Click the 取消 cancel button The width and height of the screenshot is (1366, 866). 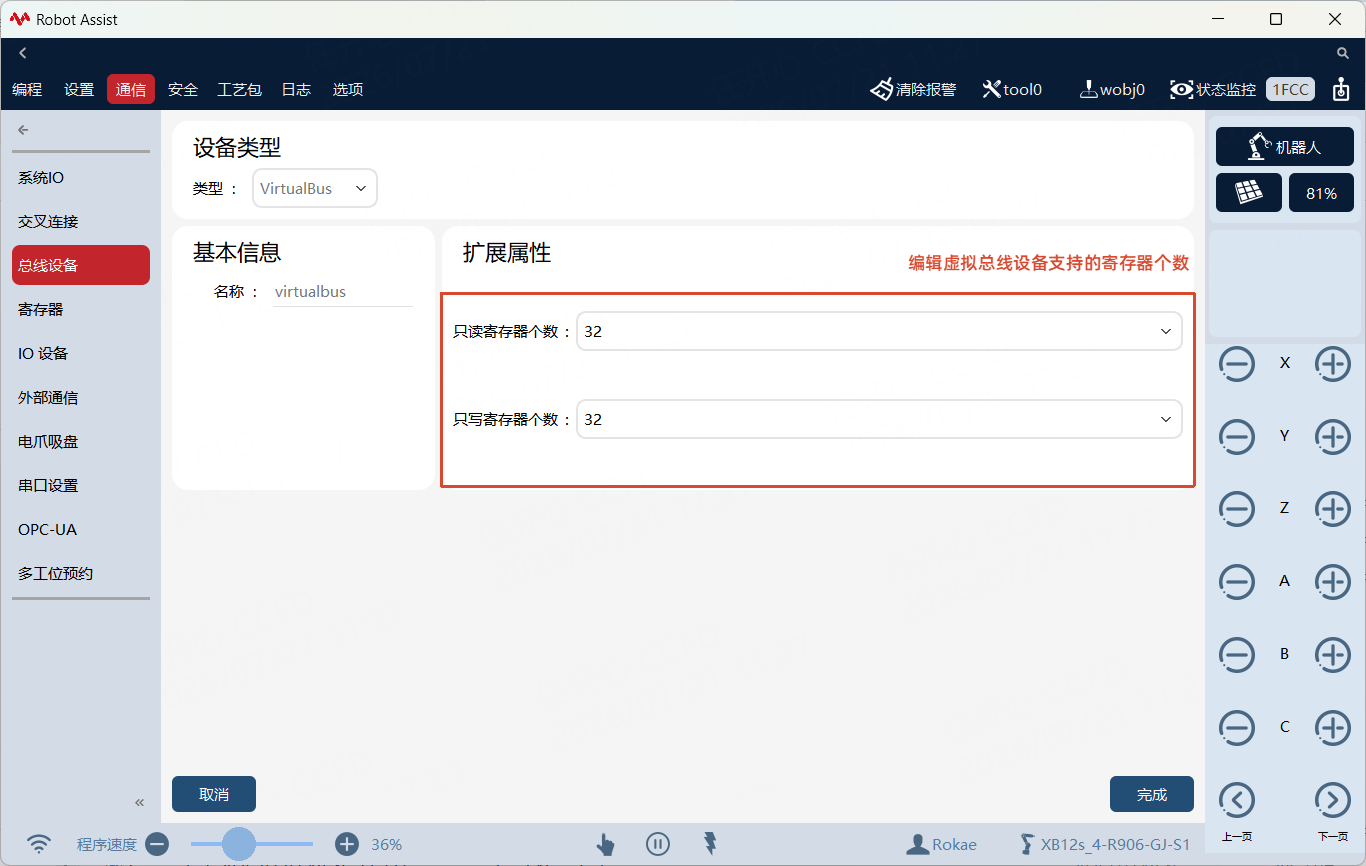(214, 794)
